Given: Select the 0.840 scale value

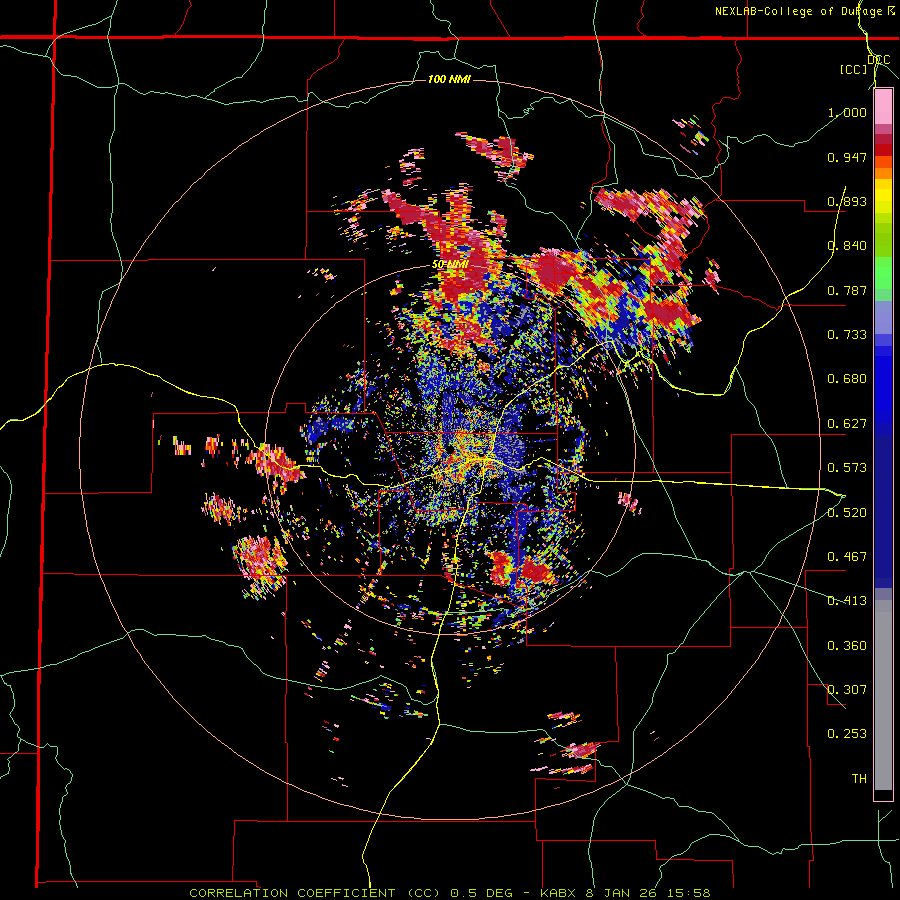Looking at the screenshot, I should tap(847, 246).
